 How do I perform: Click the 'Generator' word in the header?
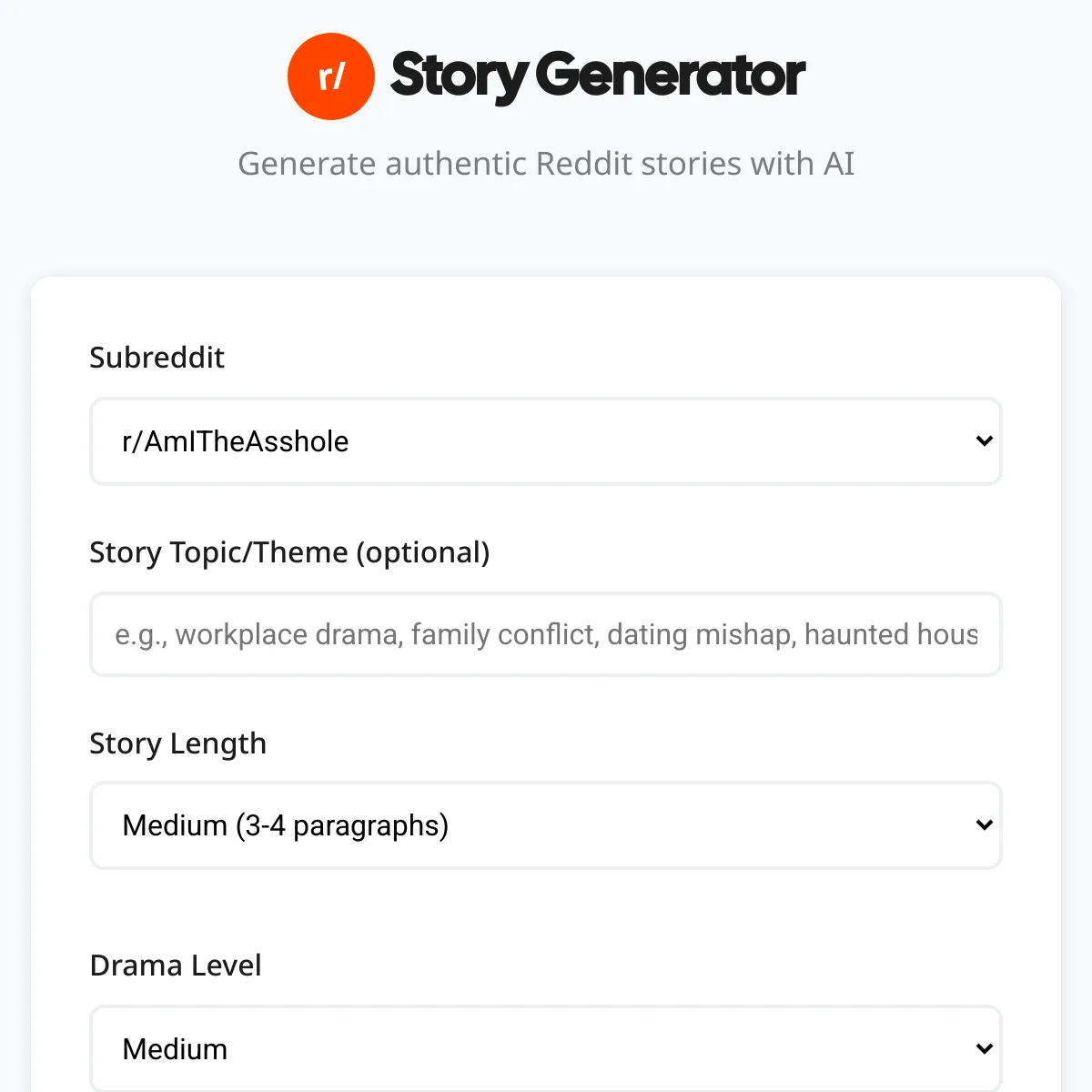[671, 76]
